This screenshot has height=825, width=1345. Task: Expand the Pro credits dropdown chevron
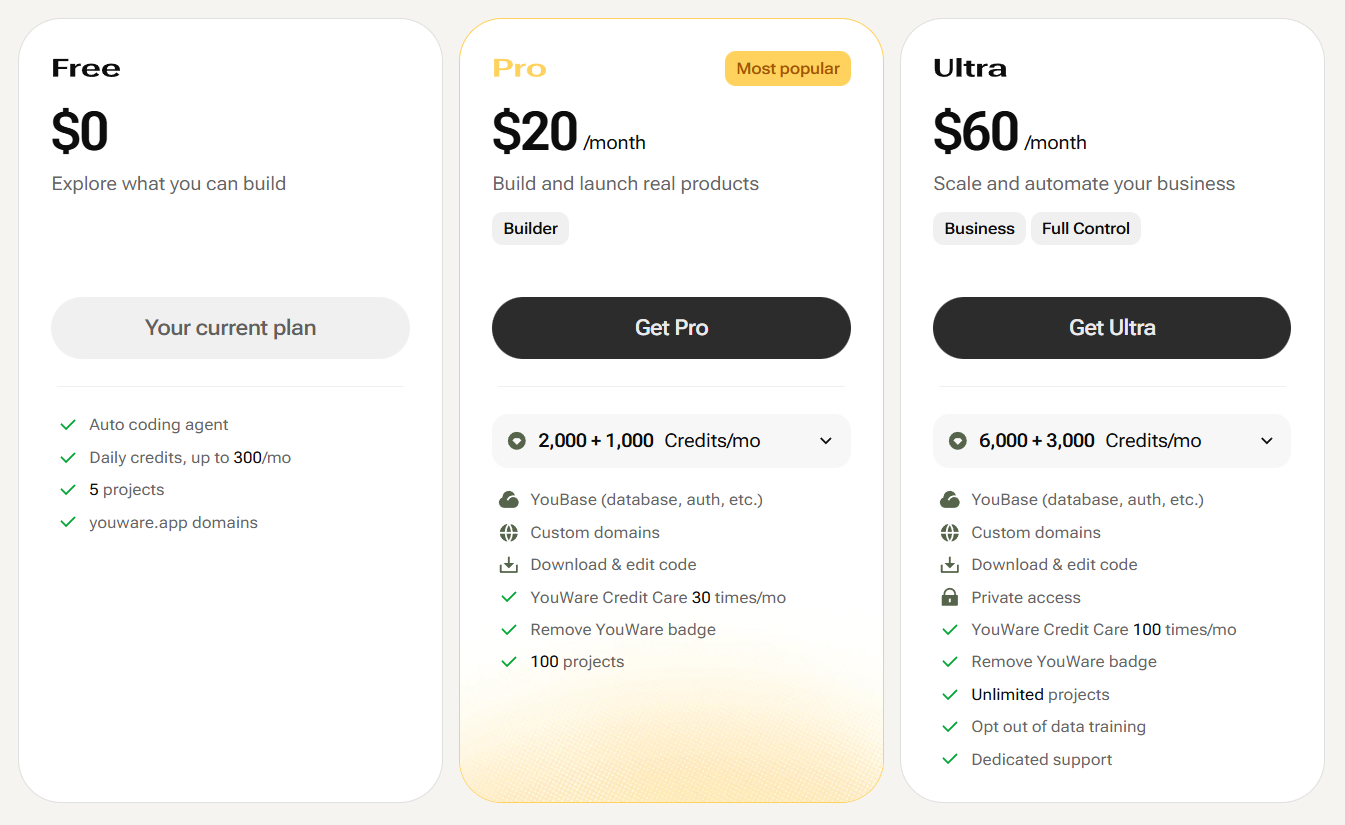tap(826, 441)
